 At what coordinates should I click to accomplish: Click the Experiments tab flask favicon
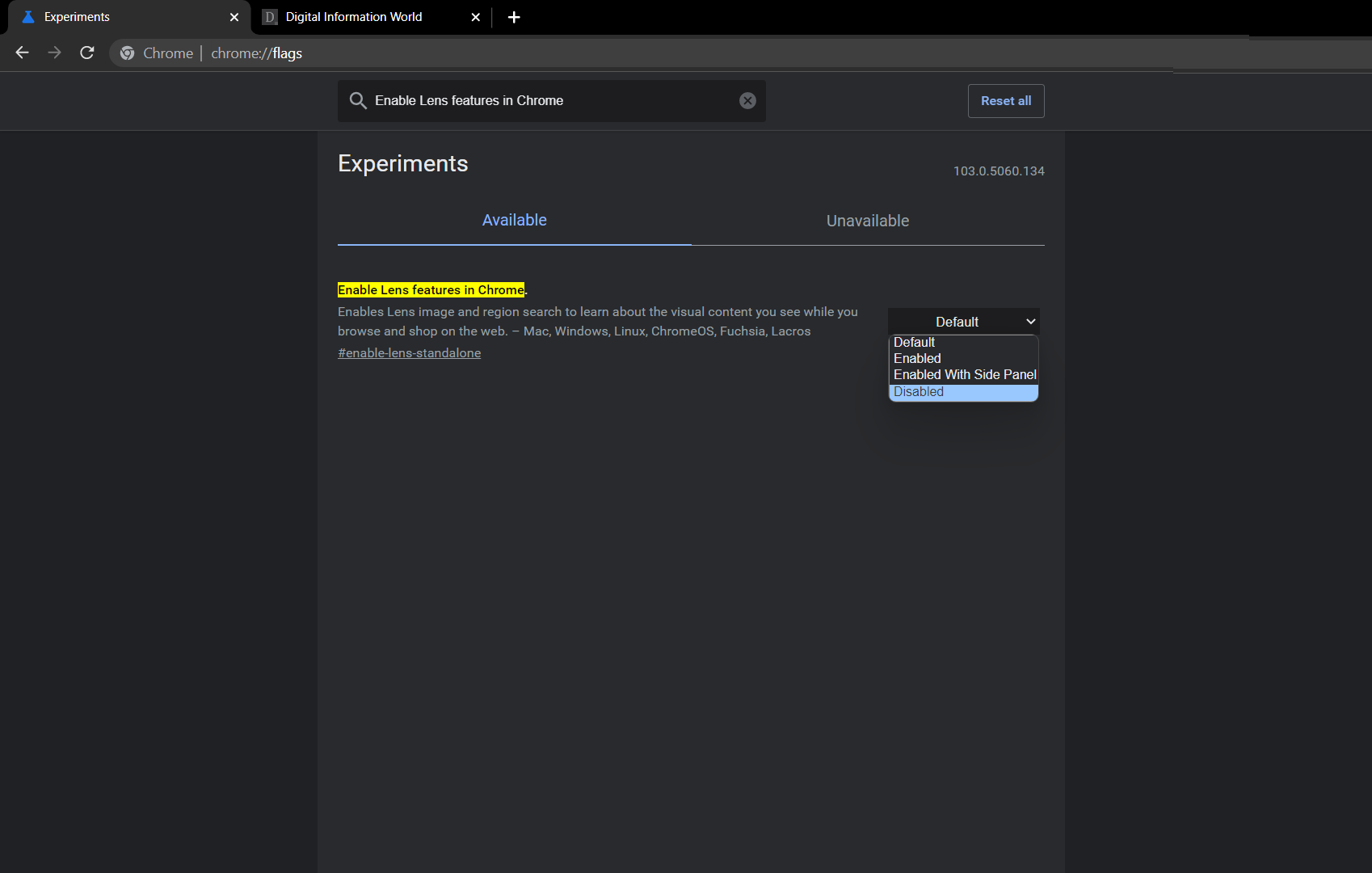28,17
